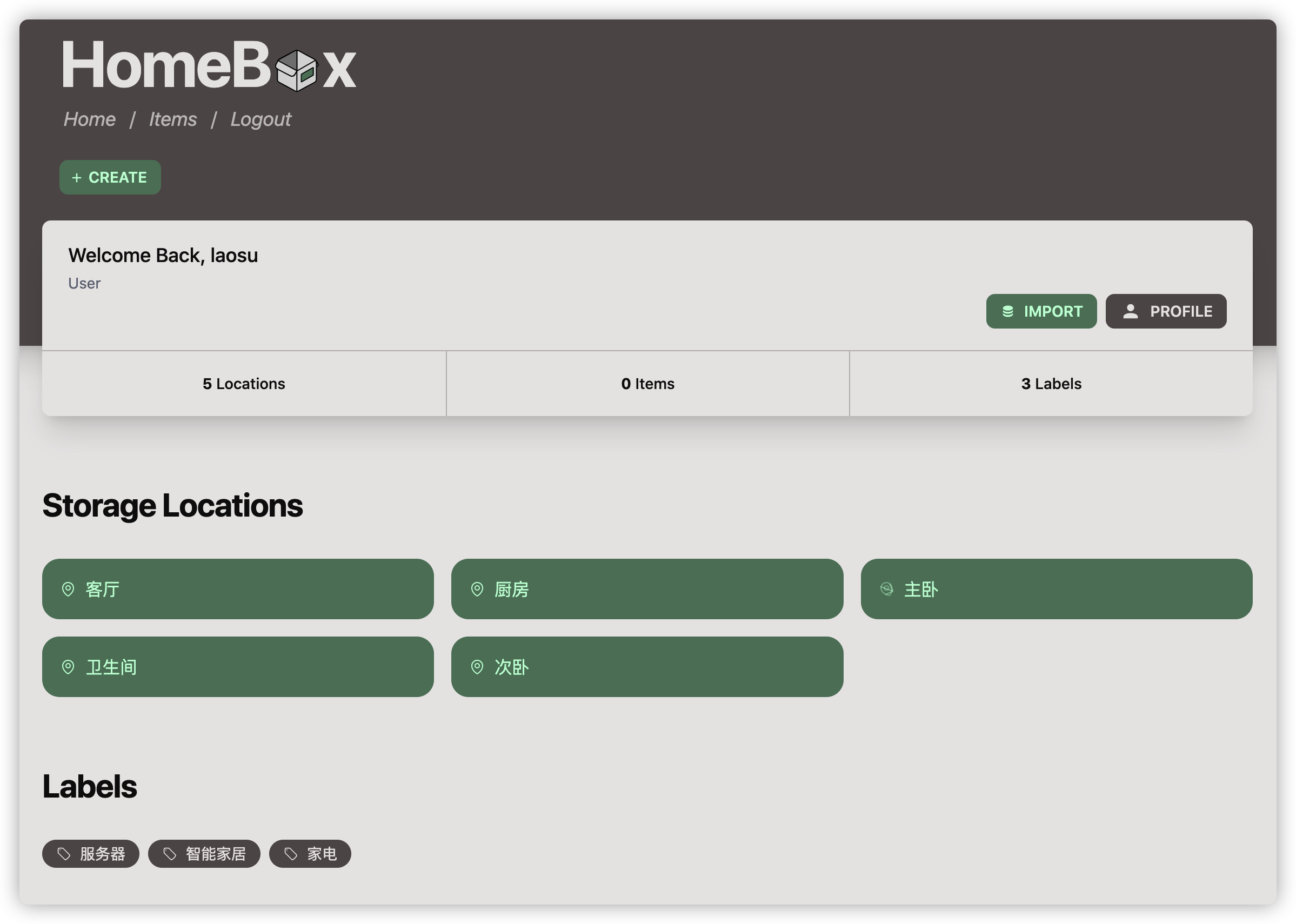1296x924 pixels.
Task: Click the HomeBox box logo icon
Action: point(296,71)
